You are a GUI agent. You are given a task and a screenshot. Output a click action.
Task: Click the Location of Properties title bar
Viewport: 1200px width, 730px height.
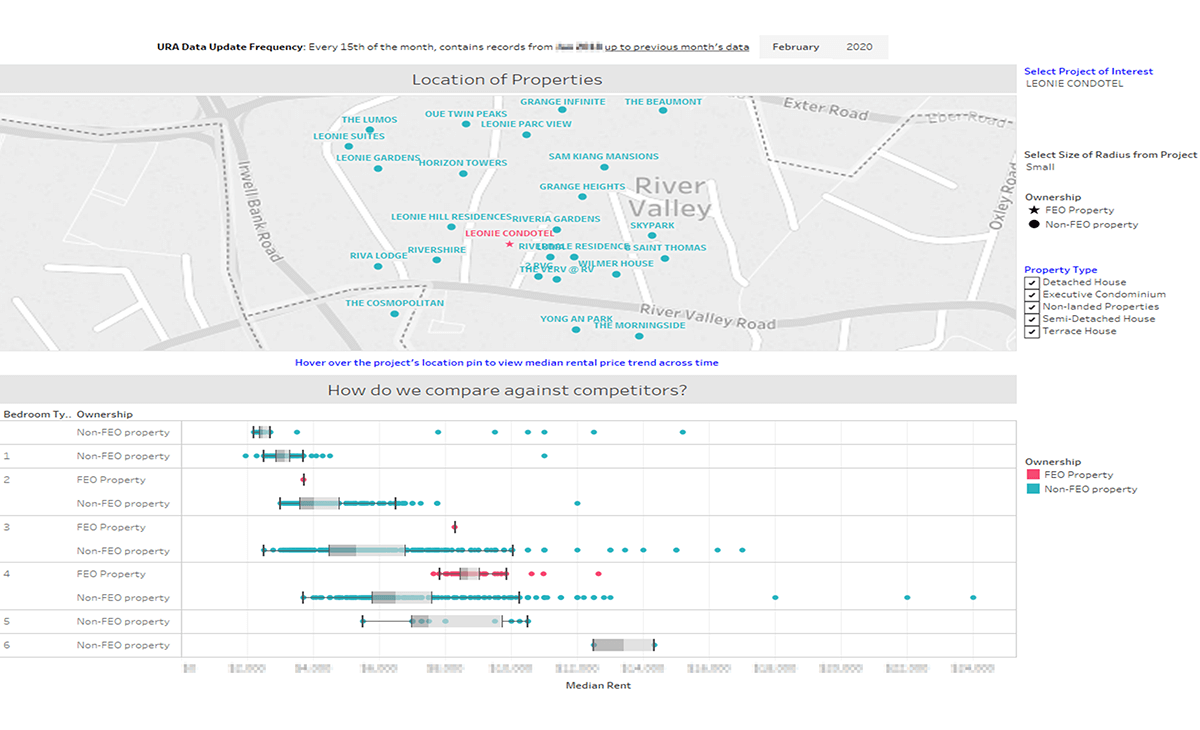pyautogui.click(x=508, y=79)
